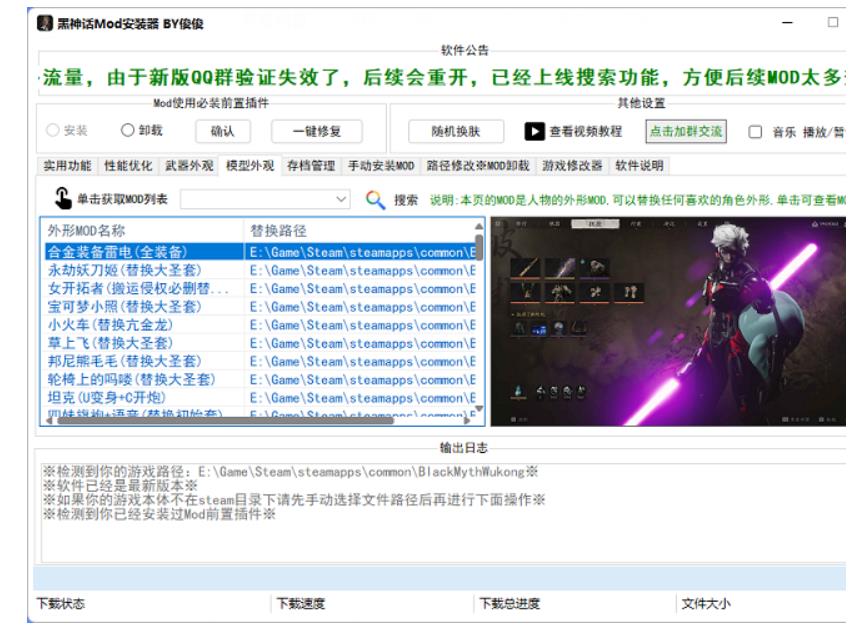Click the MOD list scroll-down arrow
860x625 pixels.
click(479, 408)
